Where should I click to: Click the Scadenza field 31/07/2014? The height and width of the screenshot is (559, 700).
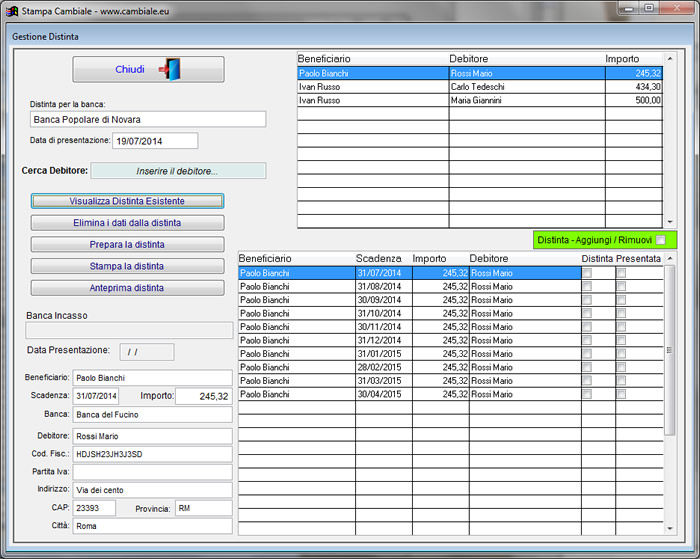[x=96, y=396]
